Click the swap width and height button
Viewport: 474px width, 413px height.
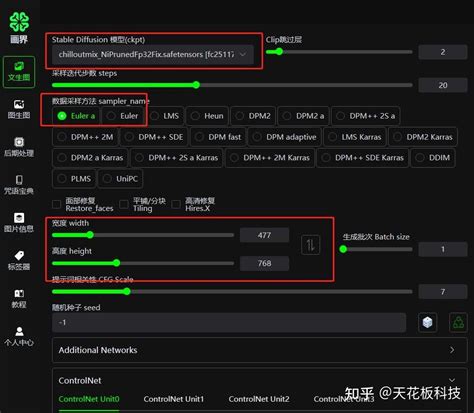pos(311,245)
